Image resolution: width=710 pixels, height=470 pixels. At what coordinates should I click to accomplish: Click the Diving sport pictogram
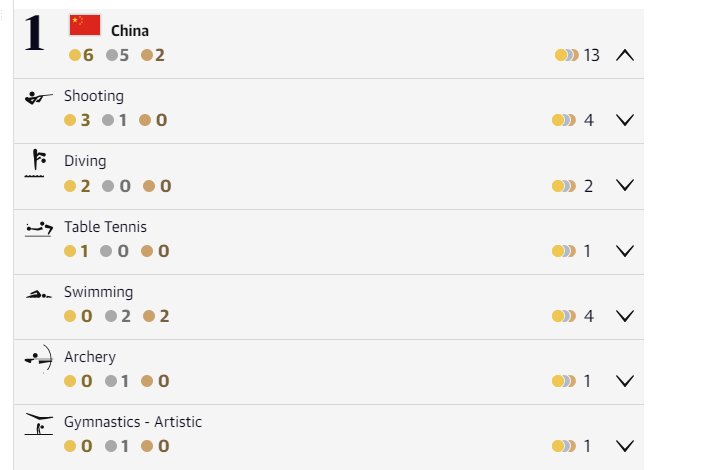pos(36,162)
